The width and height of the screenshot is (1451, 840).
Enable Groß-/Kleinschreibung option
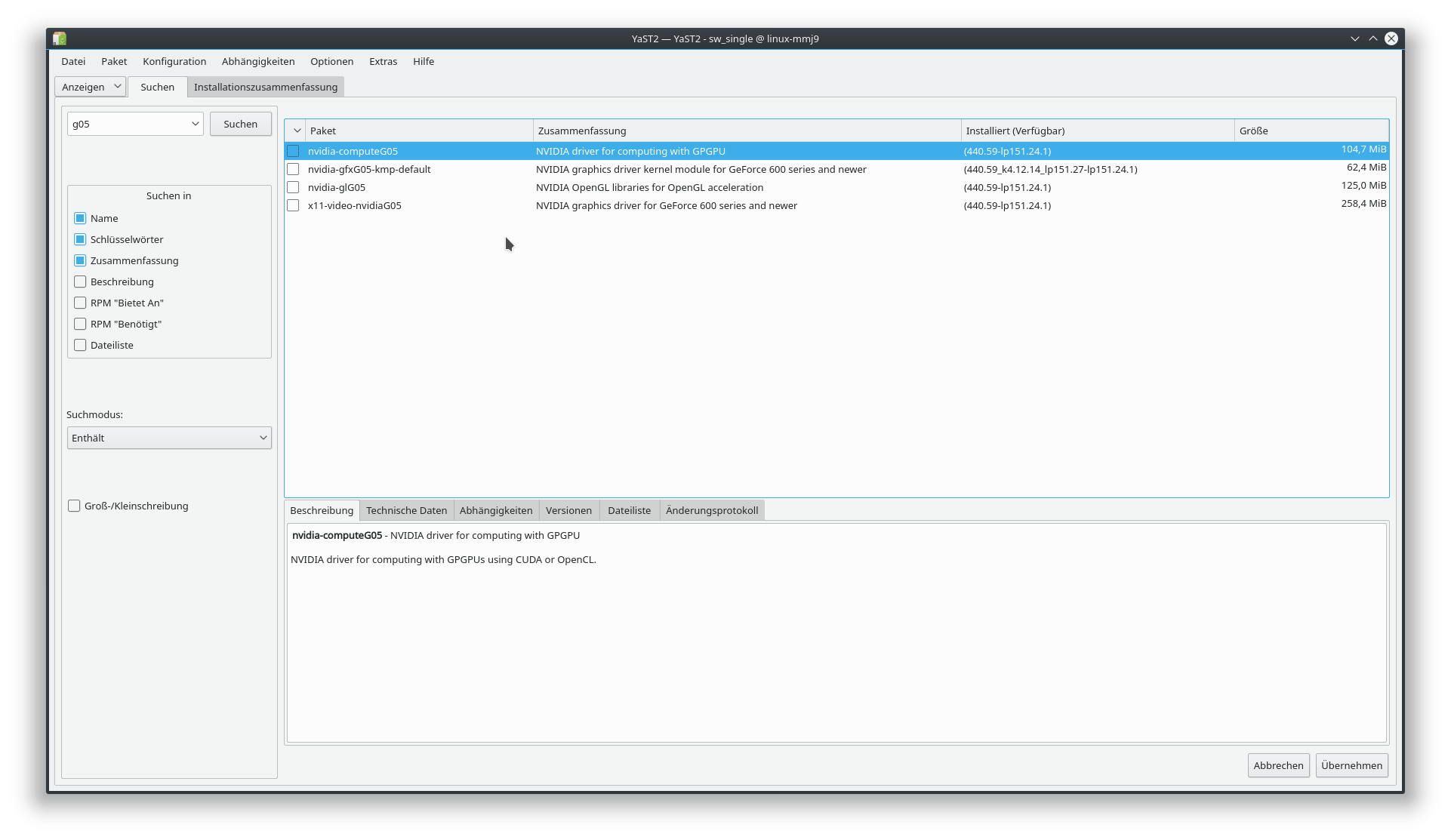pyautogui.click(x=74, y=506)
